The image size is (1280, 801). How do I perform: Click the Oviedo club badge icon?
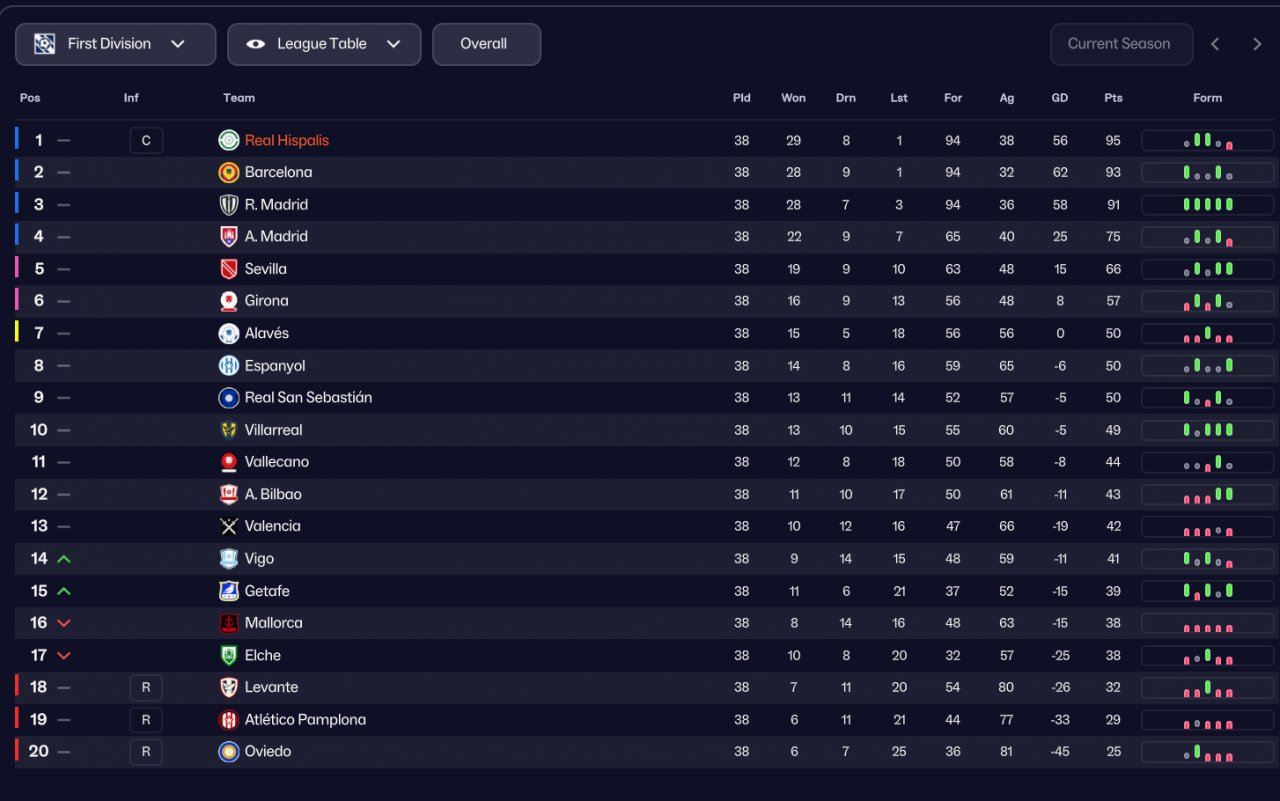coord(229,751)
